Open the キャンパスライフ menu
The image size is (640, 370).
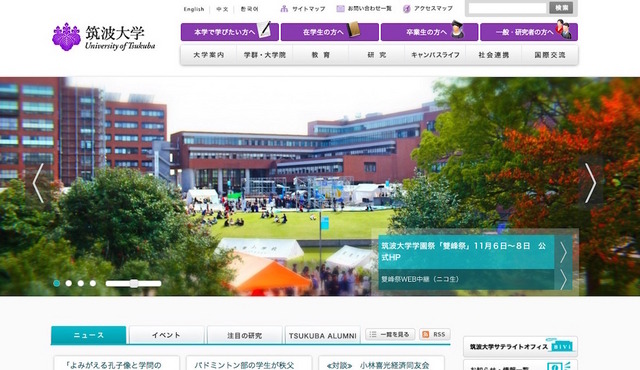click(436, 55)
